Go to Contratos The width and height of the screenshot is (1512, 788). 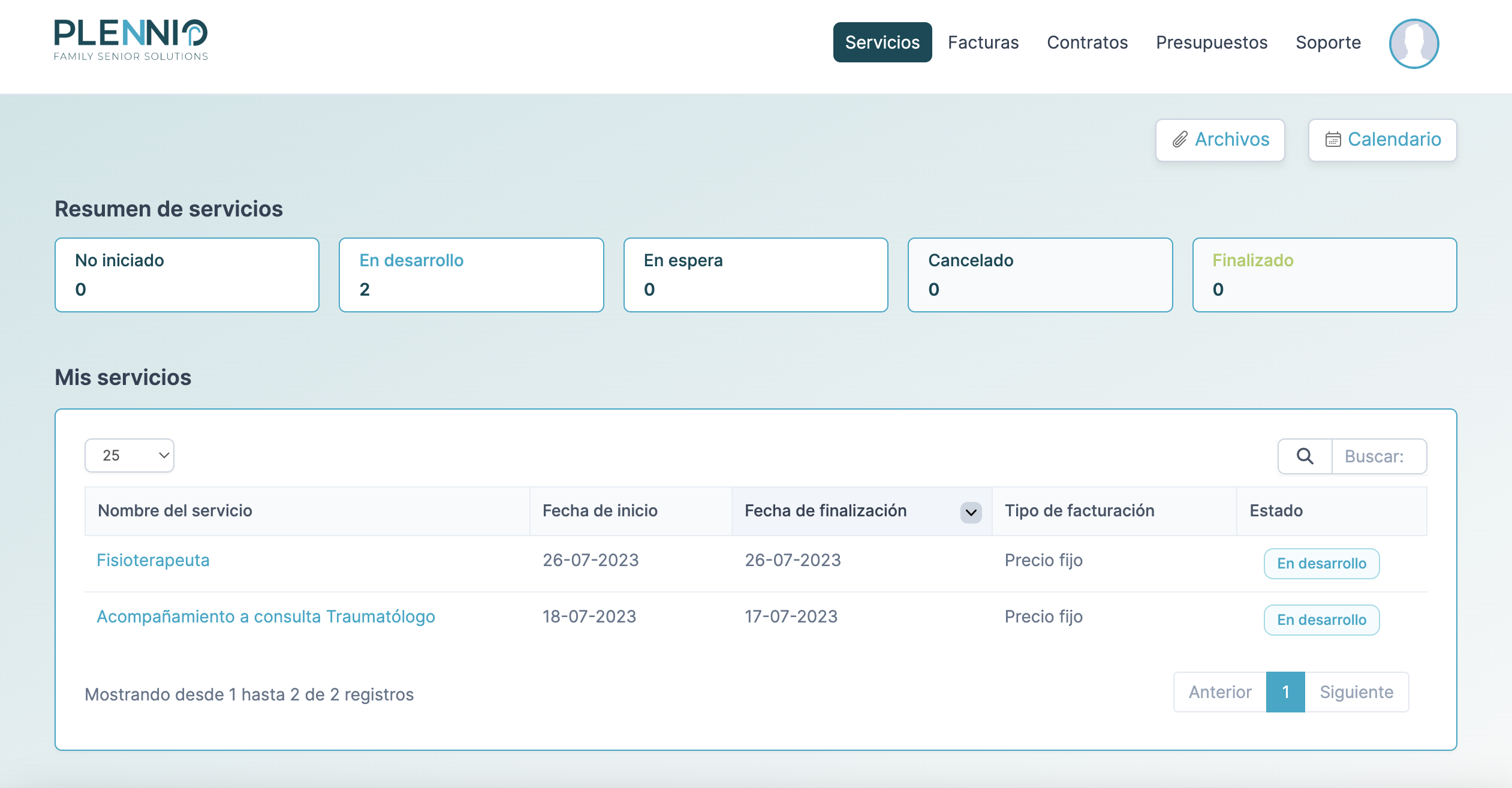coord(1087,43)
